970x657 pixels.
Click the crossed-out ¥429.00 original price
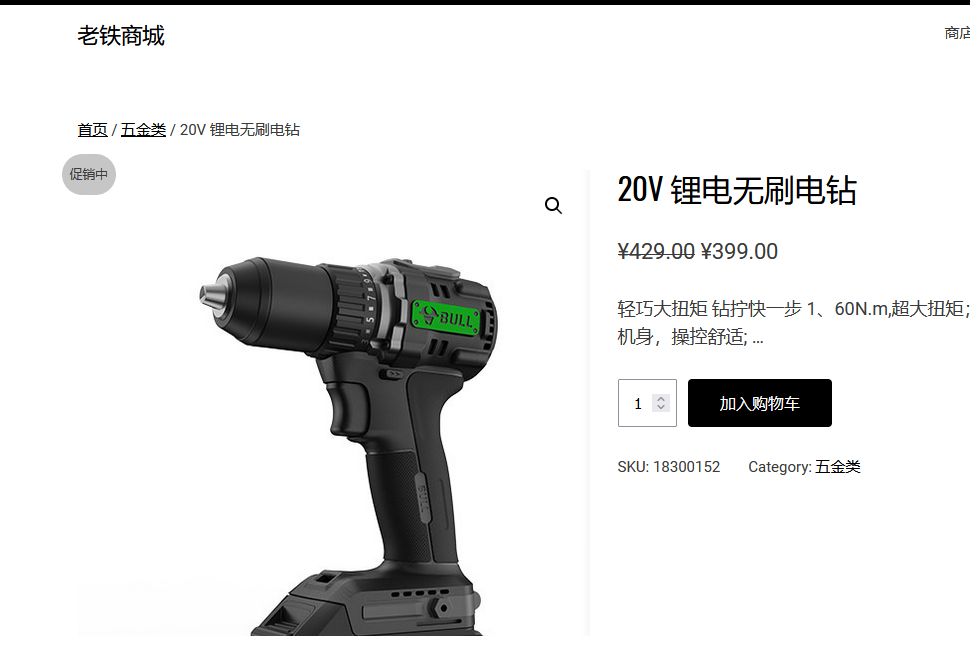click(x=656, y=251)
